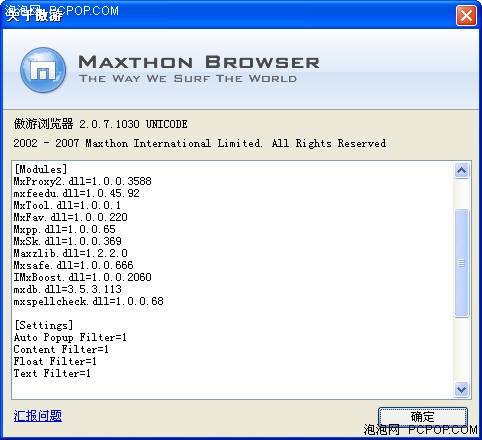This screenshot has width=482, height=440.
Task: Click the version text 2.0.7.1030 UNICODE
Action: [x=133, y=124]
